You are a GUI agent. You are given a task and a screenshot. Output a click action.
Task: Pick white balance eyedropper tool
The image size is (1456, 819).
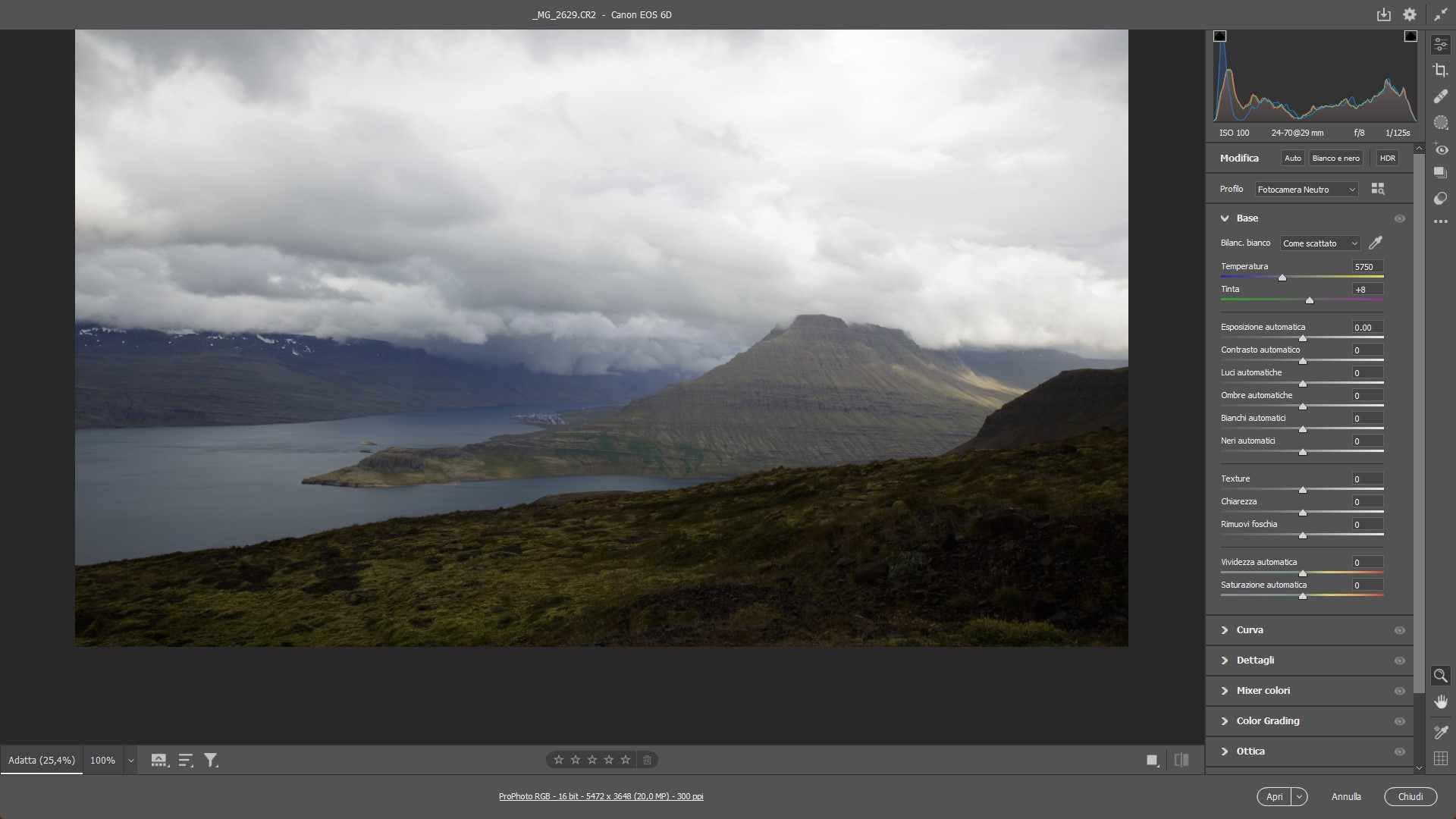1376,243
